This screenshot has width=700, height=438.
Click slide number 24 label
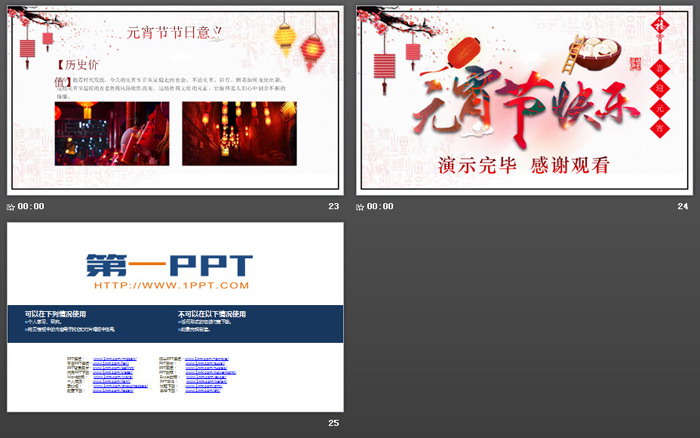click(683, 207)
